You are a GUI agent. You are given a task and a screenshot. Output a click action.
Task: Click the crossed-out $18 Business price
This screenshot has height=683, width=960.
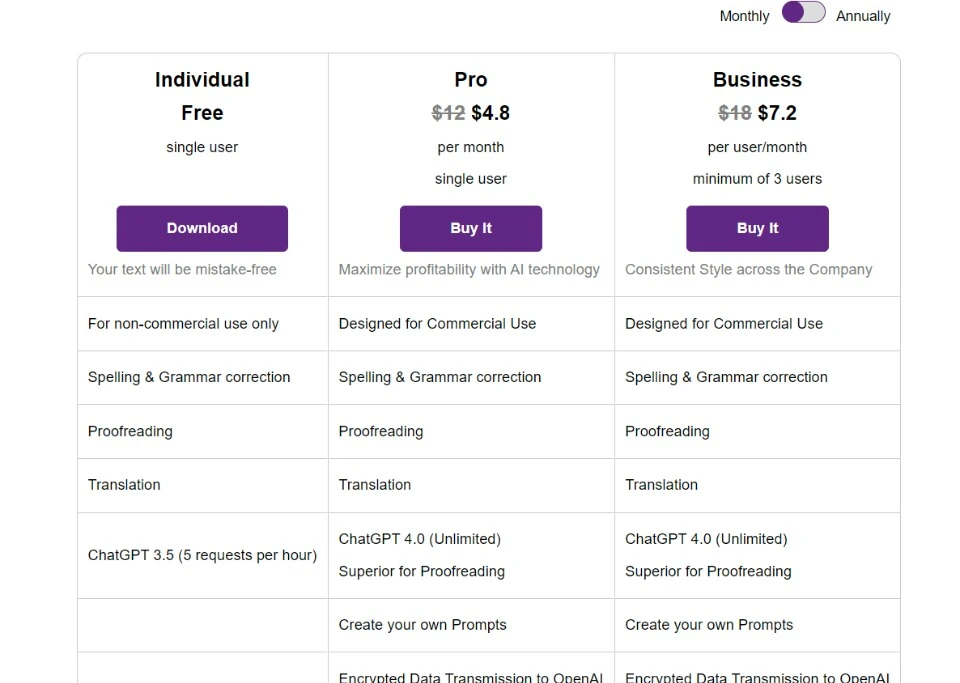(x=735, y=113)
